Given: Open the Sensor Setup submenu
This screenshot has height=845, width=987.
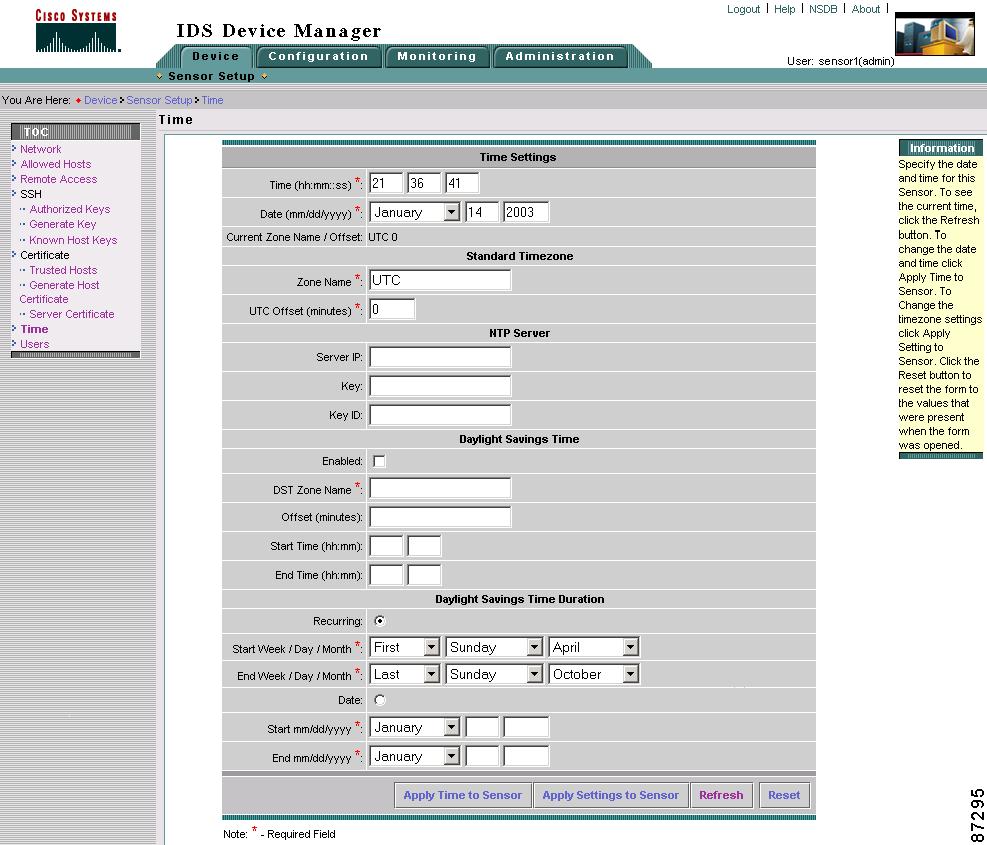Looking at the screenshot, I should [x=212, y=76].
